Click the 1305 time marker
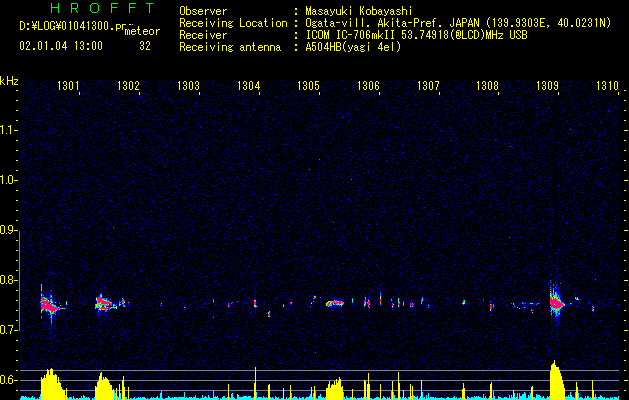Viewport: 629px width, 400px height. 308,85
